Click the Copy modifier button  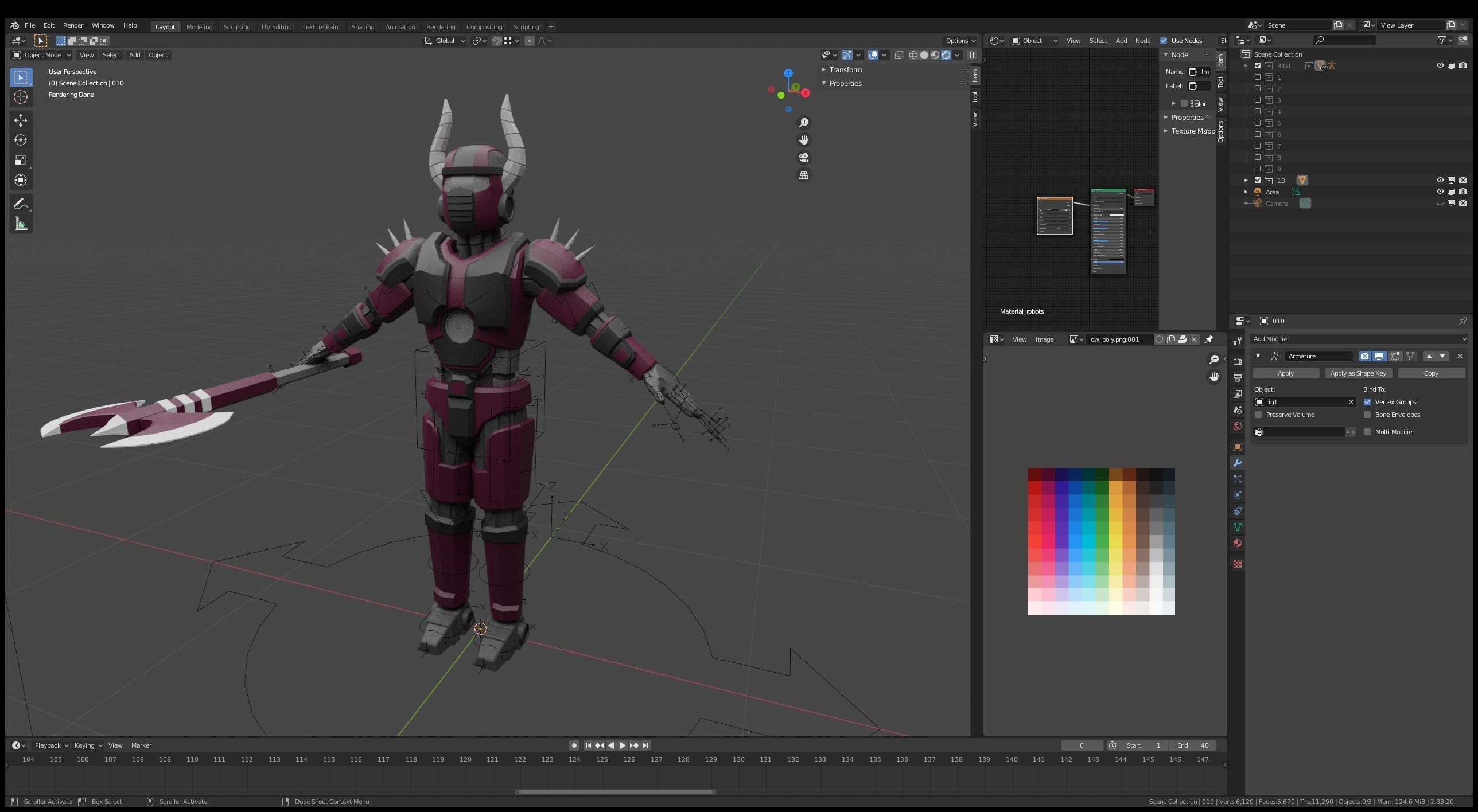[1431, 373]
